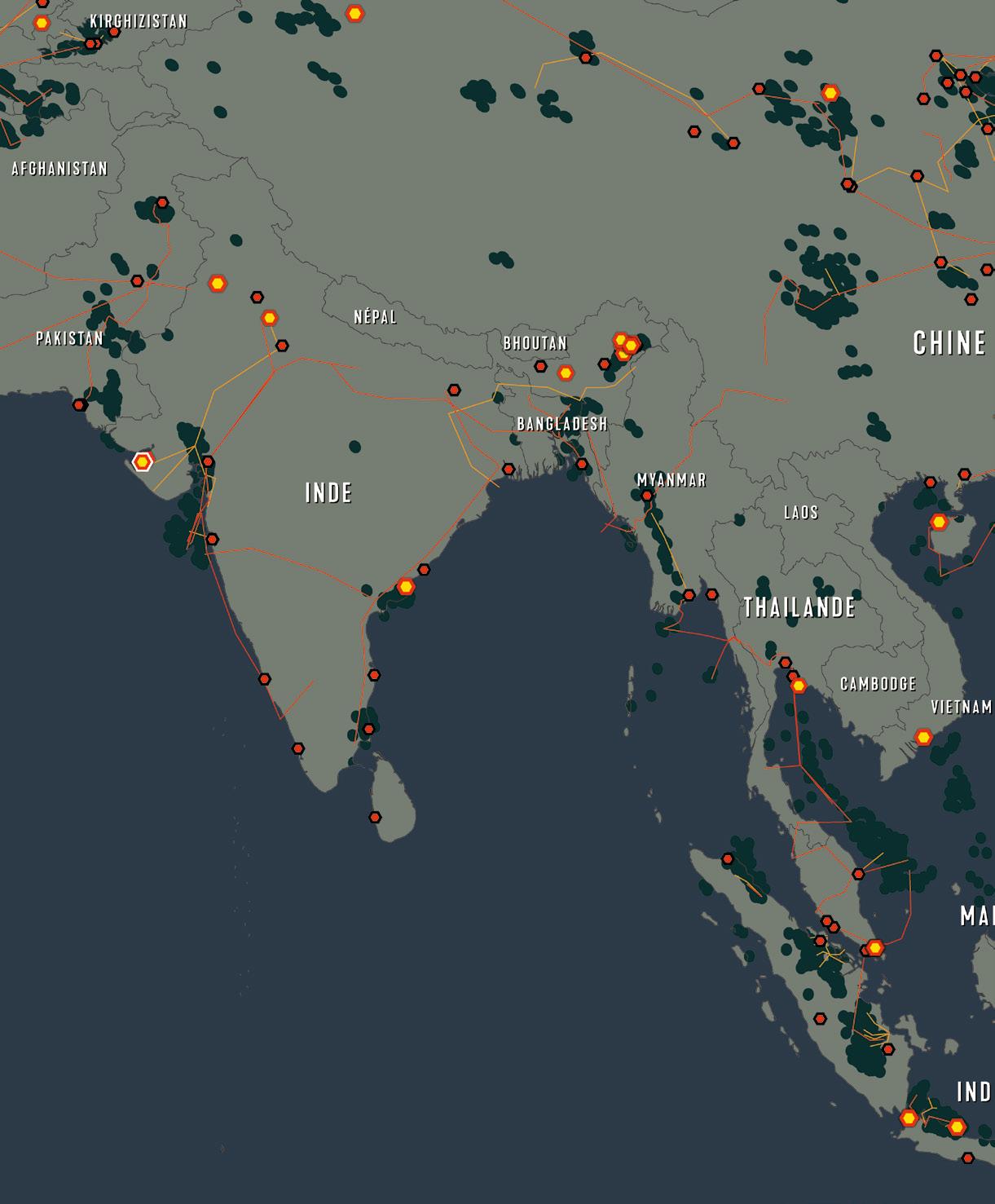This screenshot has width=995, height=1204.
Task: Select the NÉPAL country label
Action: tap(376, 316)
